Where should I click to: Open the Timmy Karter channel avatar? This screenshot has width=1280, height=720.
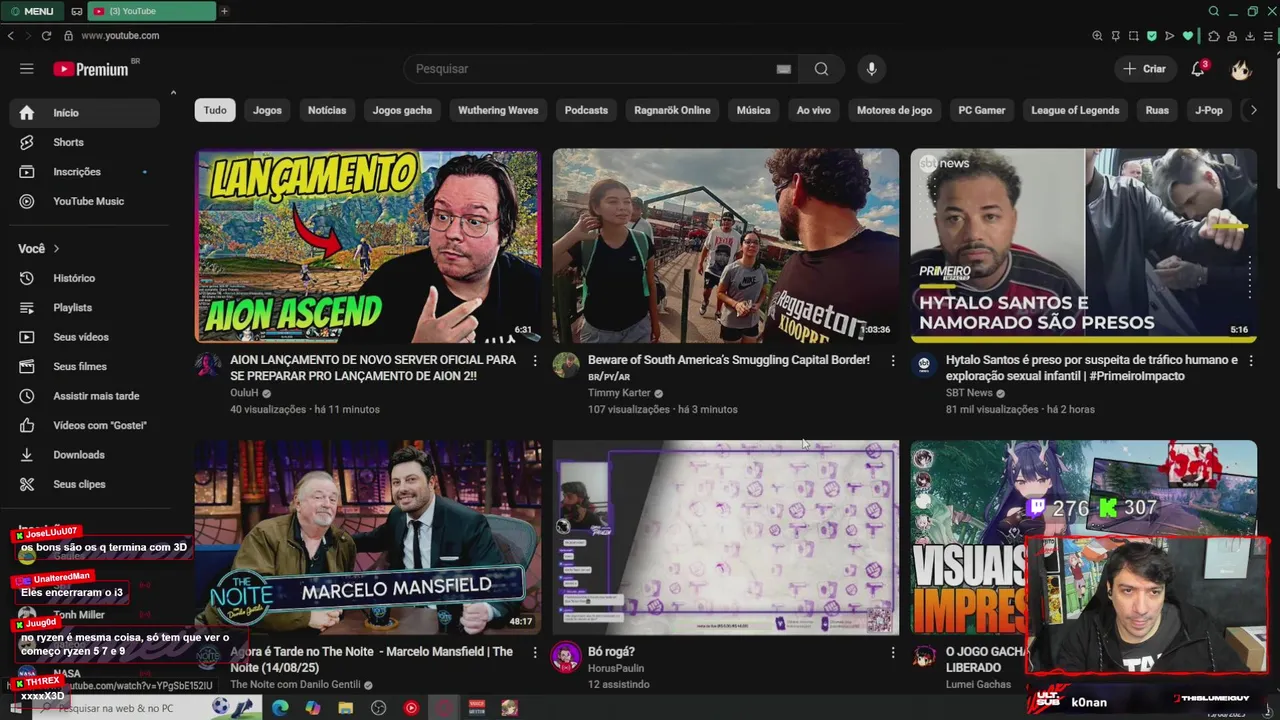click(566, 365)
